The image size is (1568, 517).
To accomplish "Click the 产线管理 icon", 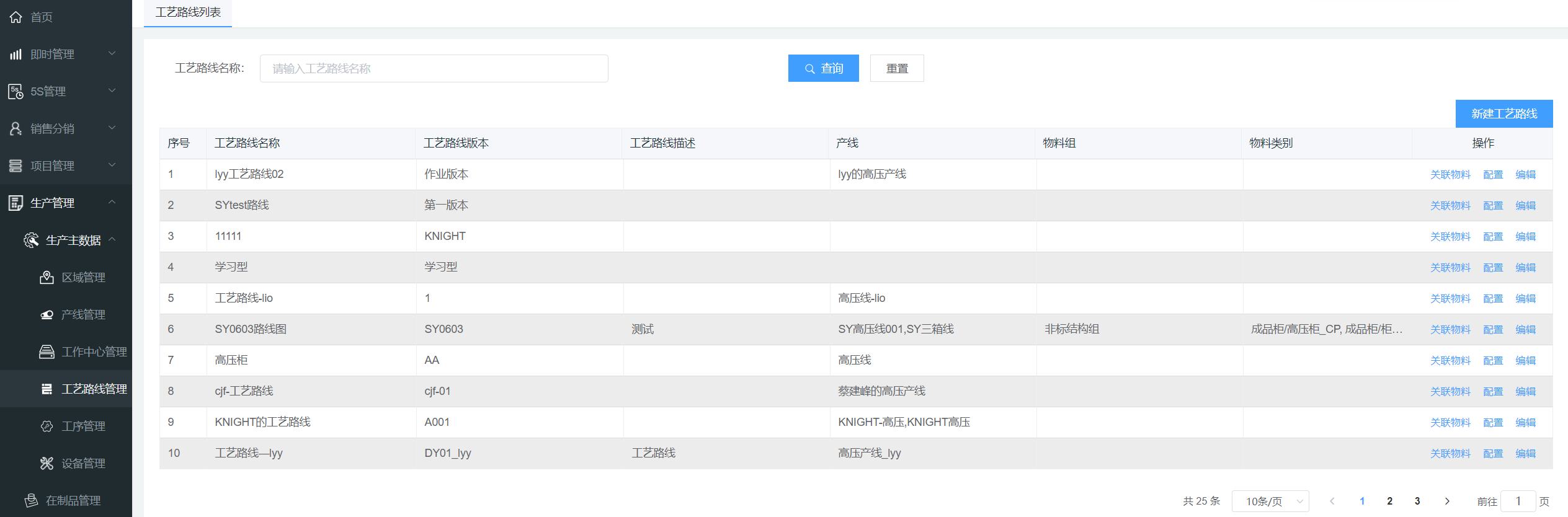I will coord(47,314).
